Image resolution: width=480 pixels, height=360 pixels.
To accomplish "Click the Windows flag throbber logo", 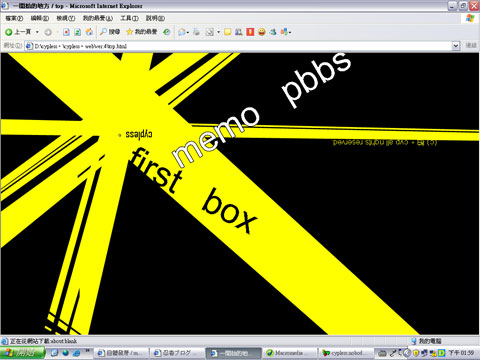I will point(470,18).
